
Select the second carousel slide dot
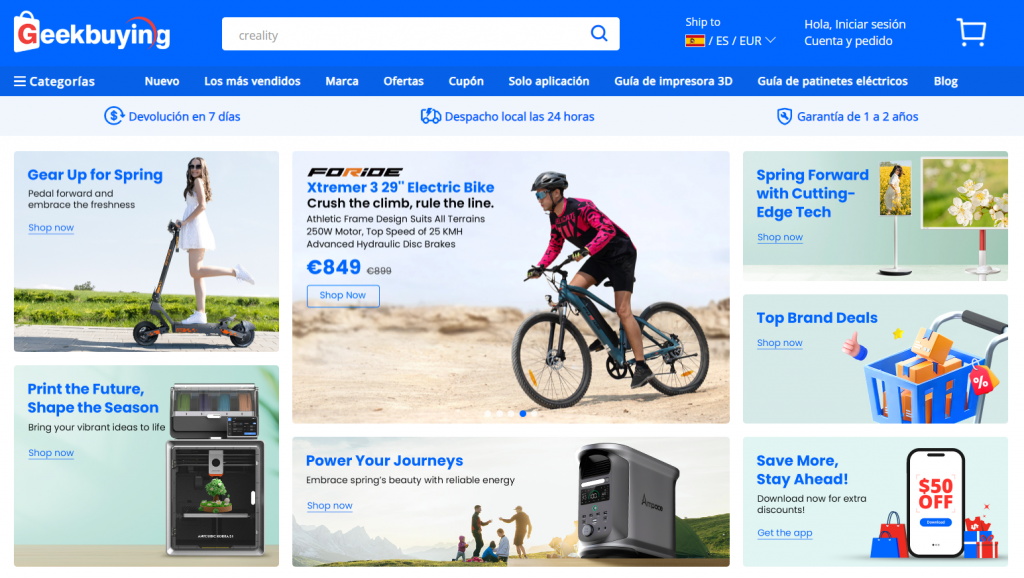coord(499,413)
